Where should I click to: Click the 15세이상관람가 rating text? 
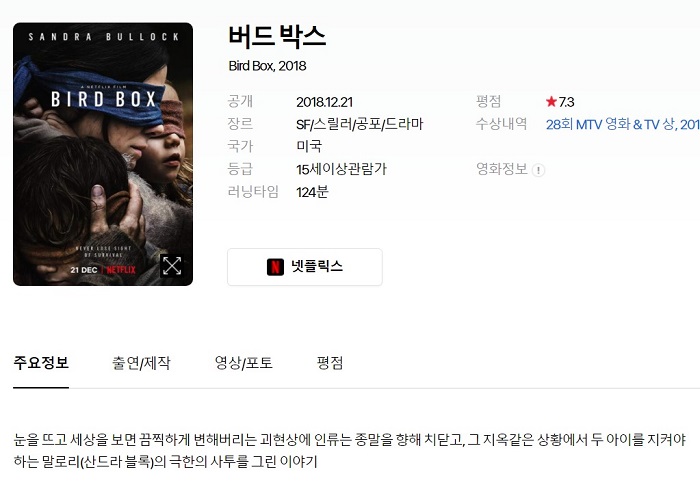[341, 169]
